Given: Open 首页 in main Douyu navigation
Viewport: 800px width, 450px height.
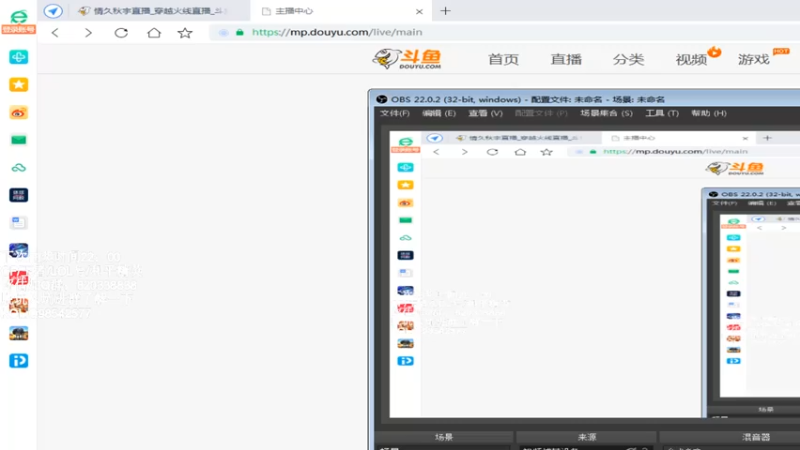Looking at the screenshot, I should click(x=504, y=59).
